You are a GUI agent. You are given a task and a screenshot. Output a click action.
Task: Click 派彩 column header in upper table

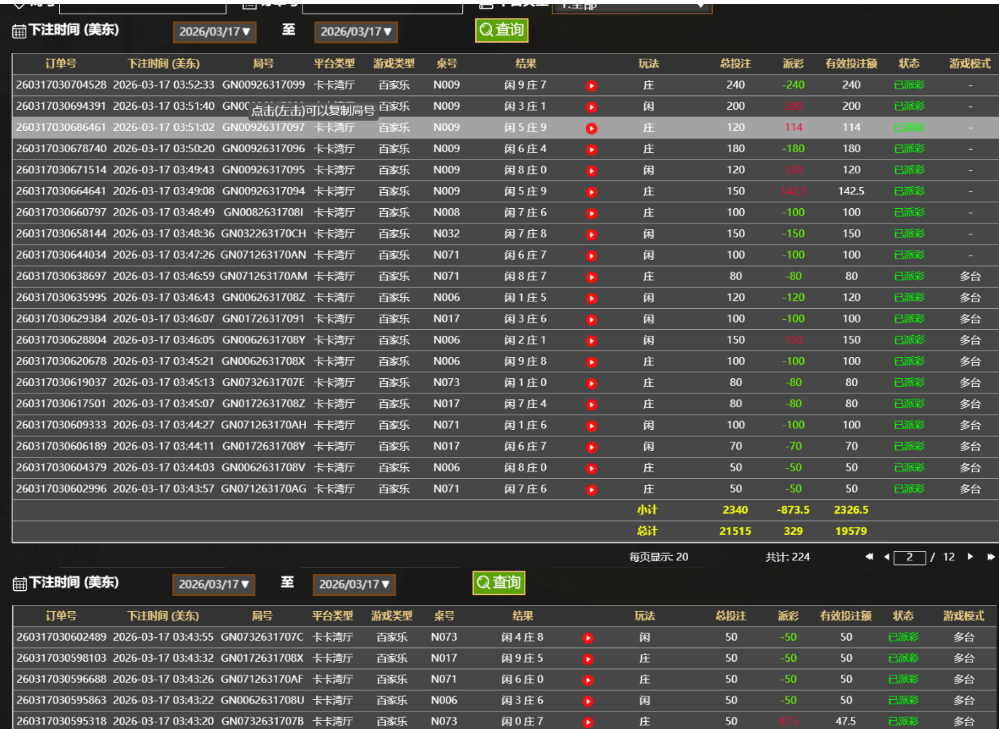tap(792, 63)
